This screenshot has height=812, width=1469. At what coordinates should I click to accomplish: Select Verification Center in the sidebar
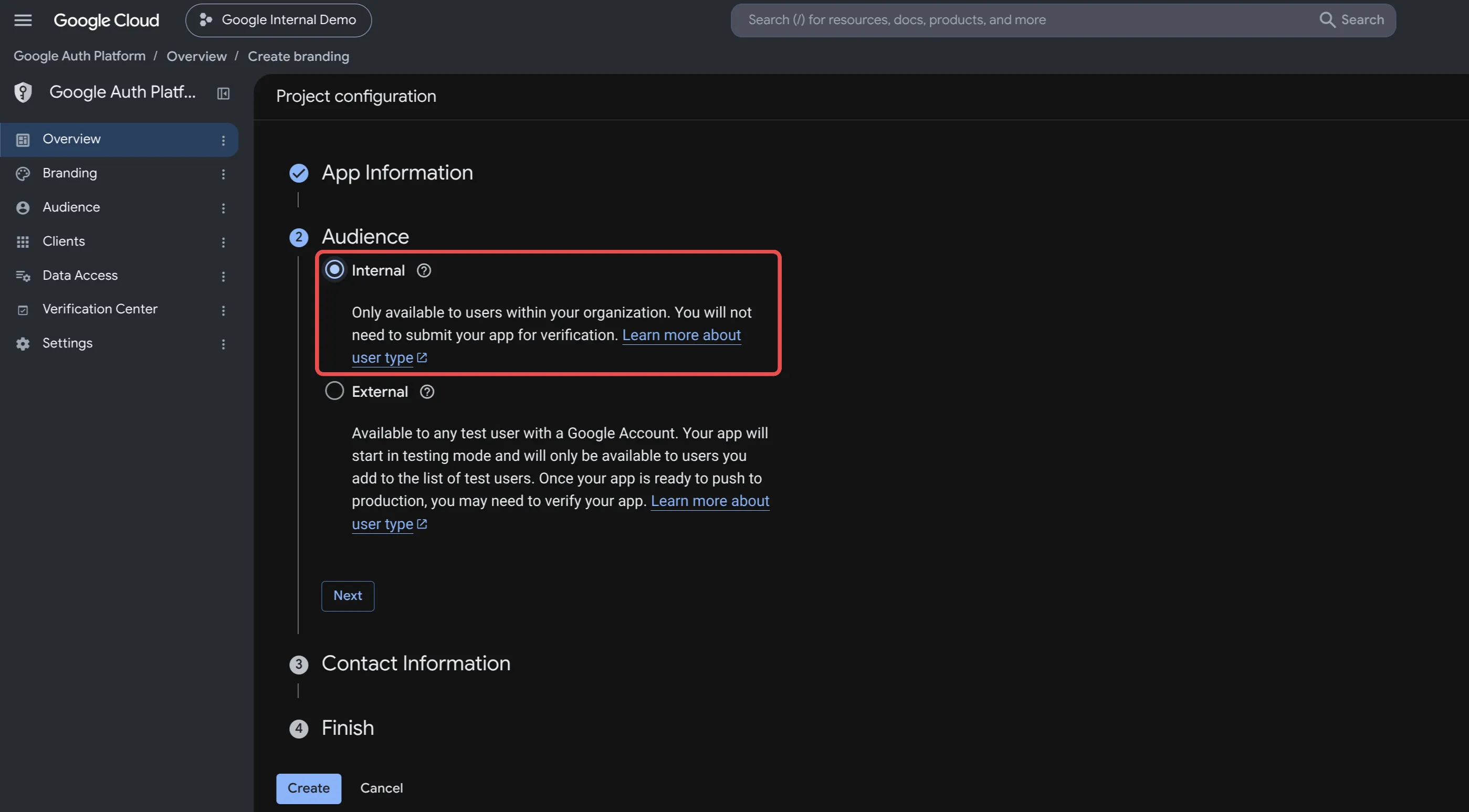[x=119, y=310]
